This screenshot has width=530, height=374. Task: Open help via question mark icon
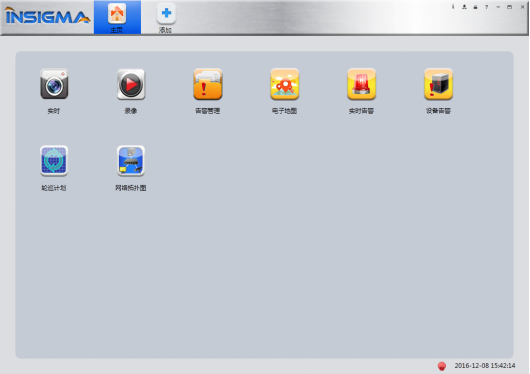point(486,7)
